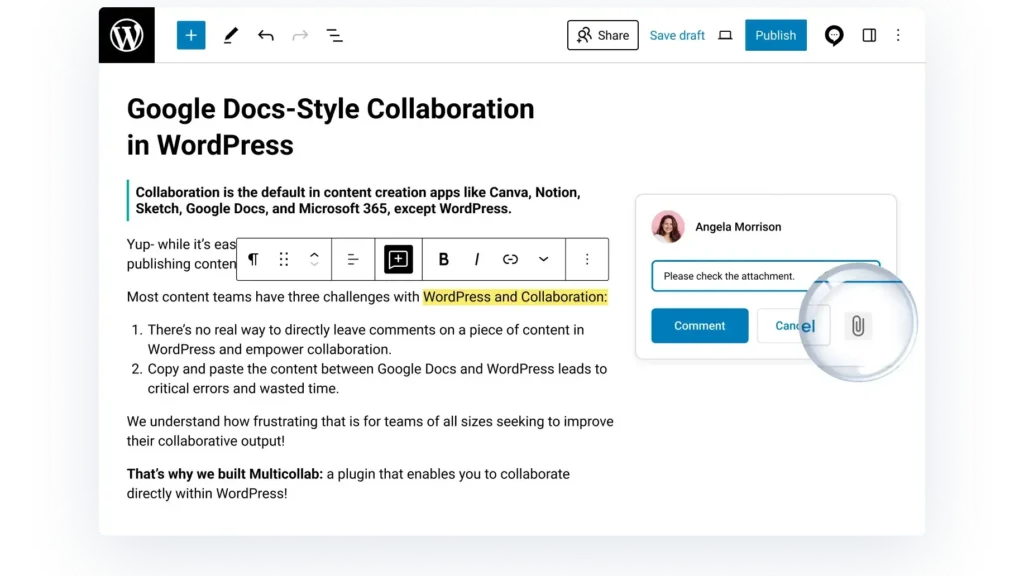1024x576 pixels.
Task: Insert a link with link icon
Action: point(510,259)
